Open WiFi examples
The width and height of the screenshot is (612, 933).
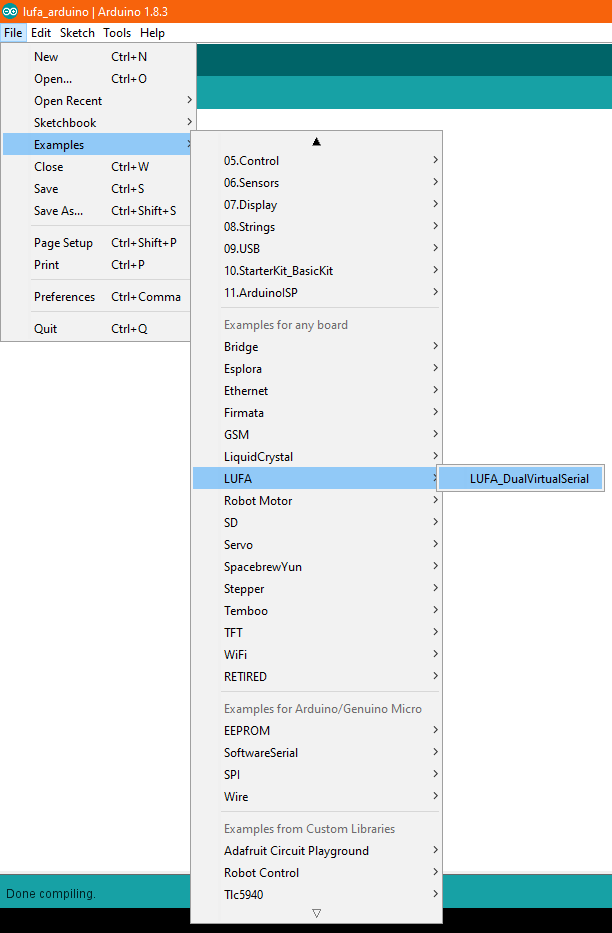(316, 655)
